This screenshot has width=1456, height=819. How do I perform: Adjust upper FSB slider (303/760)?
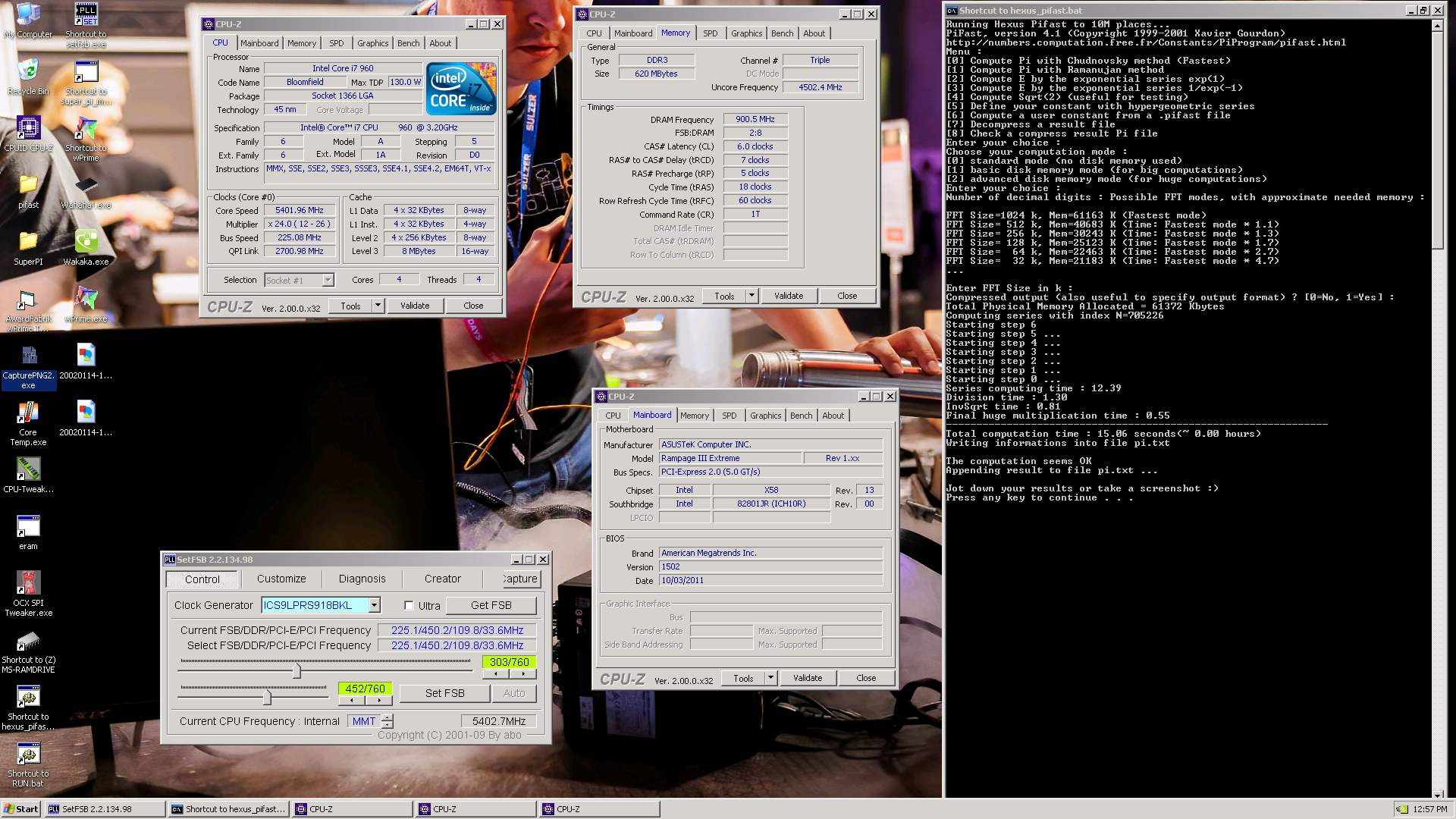297,670
